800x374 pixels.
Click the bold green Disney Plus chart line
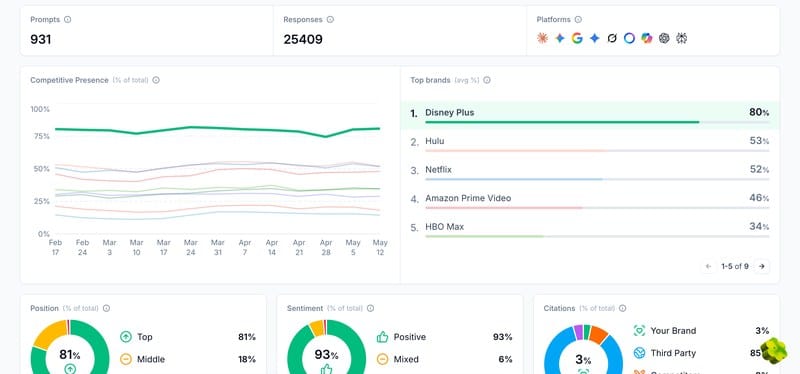218,128
